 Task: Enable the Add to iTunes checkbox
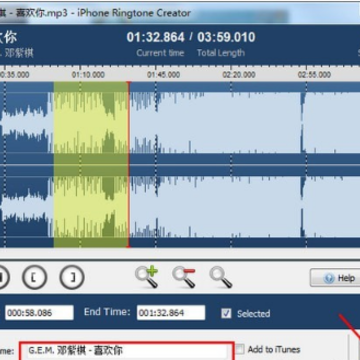tap(240, 349)
